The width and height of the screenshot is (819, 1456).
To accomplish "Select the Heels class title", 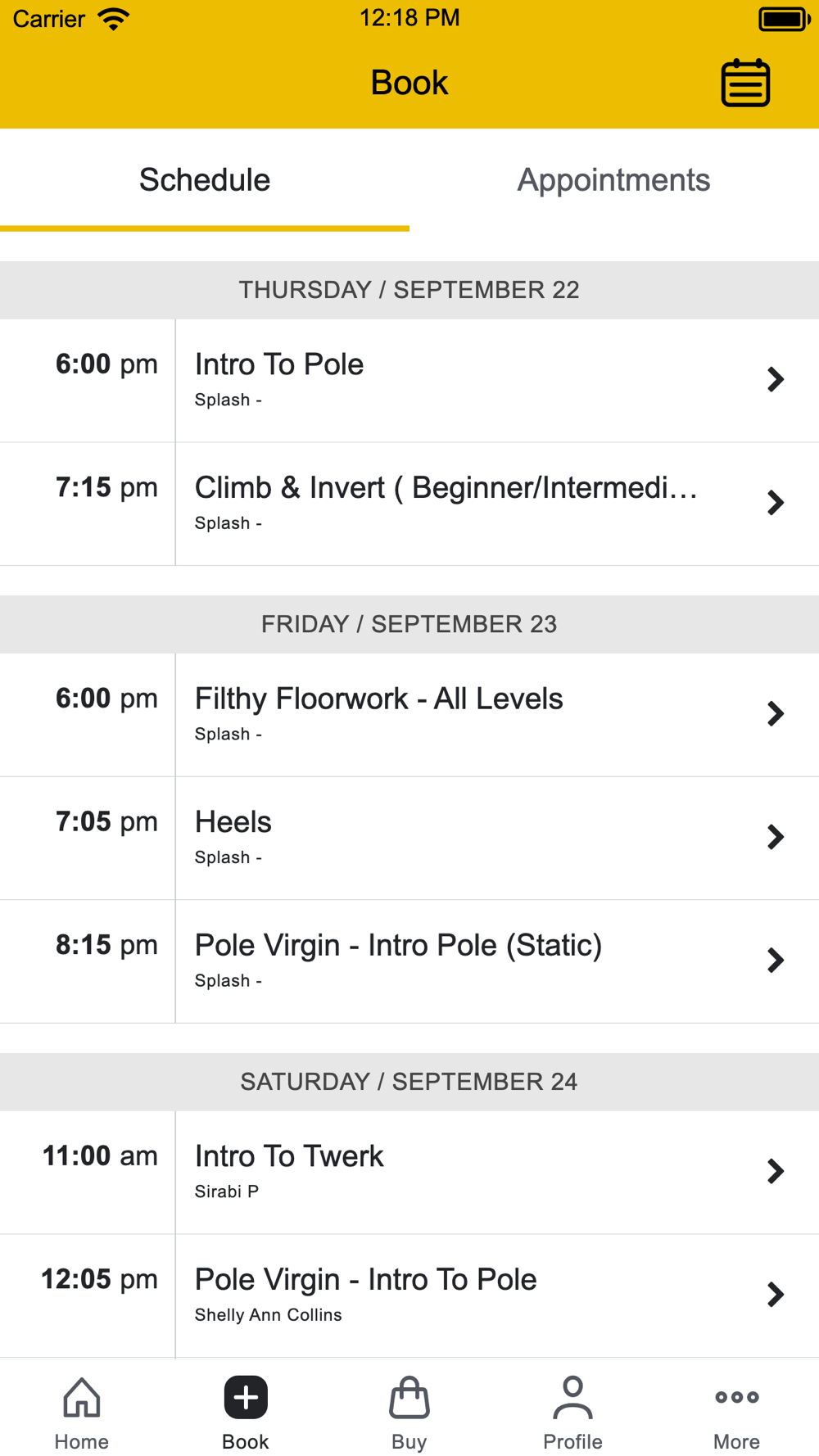I will 233,822.
